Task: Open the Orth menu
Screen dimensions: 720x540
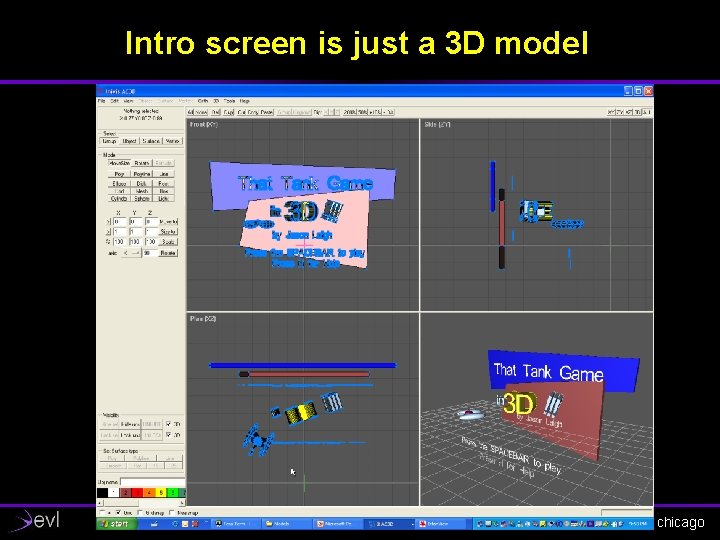Action: 202,101
